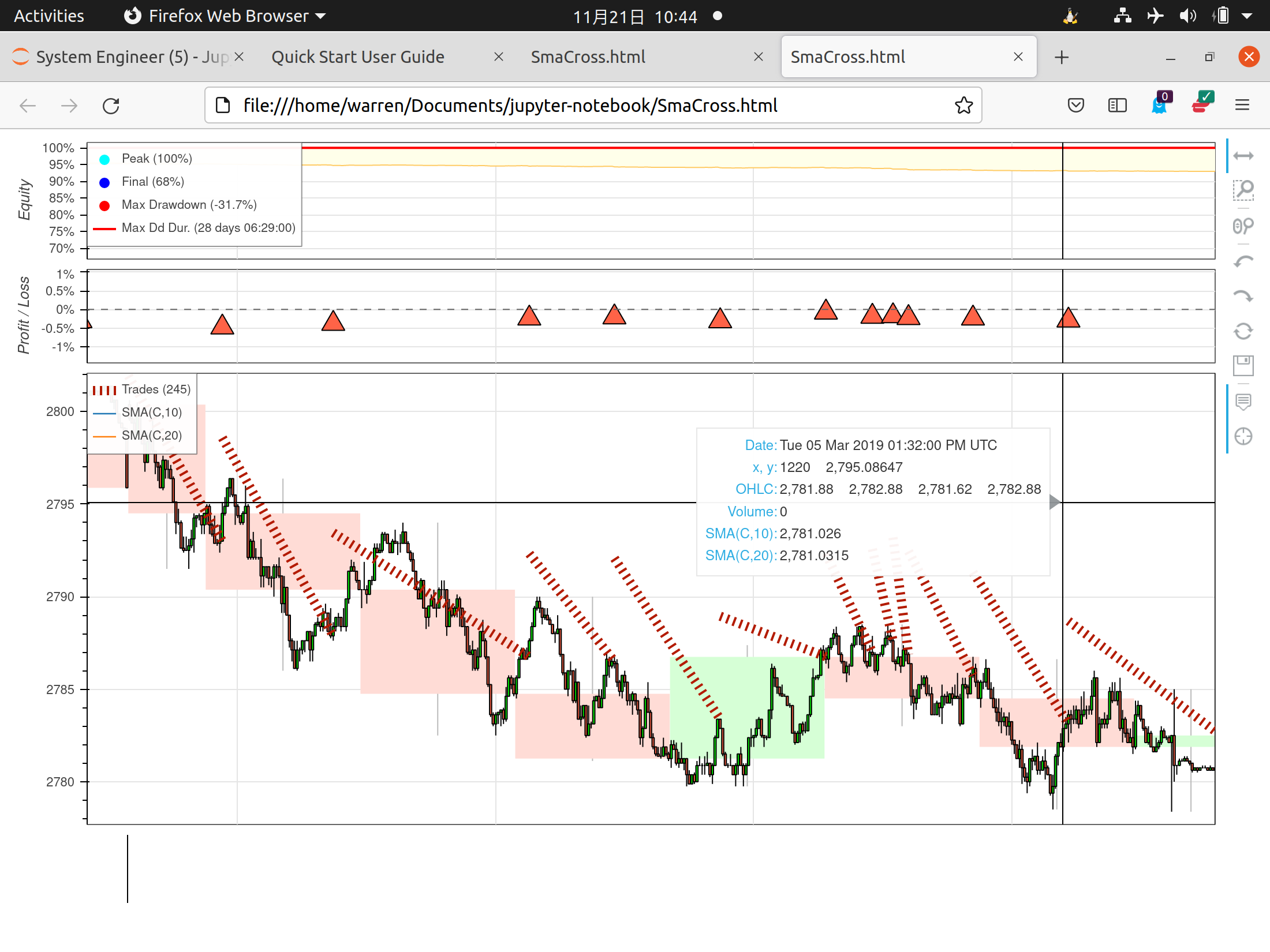
Task: Expand the system menu arrow in top bar
Action: pyautogui.click(x=1247, y=16)
